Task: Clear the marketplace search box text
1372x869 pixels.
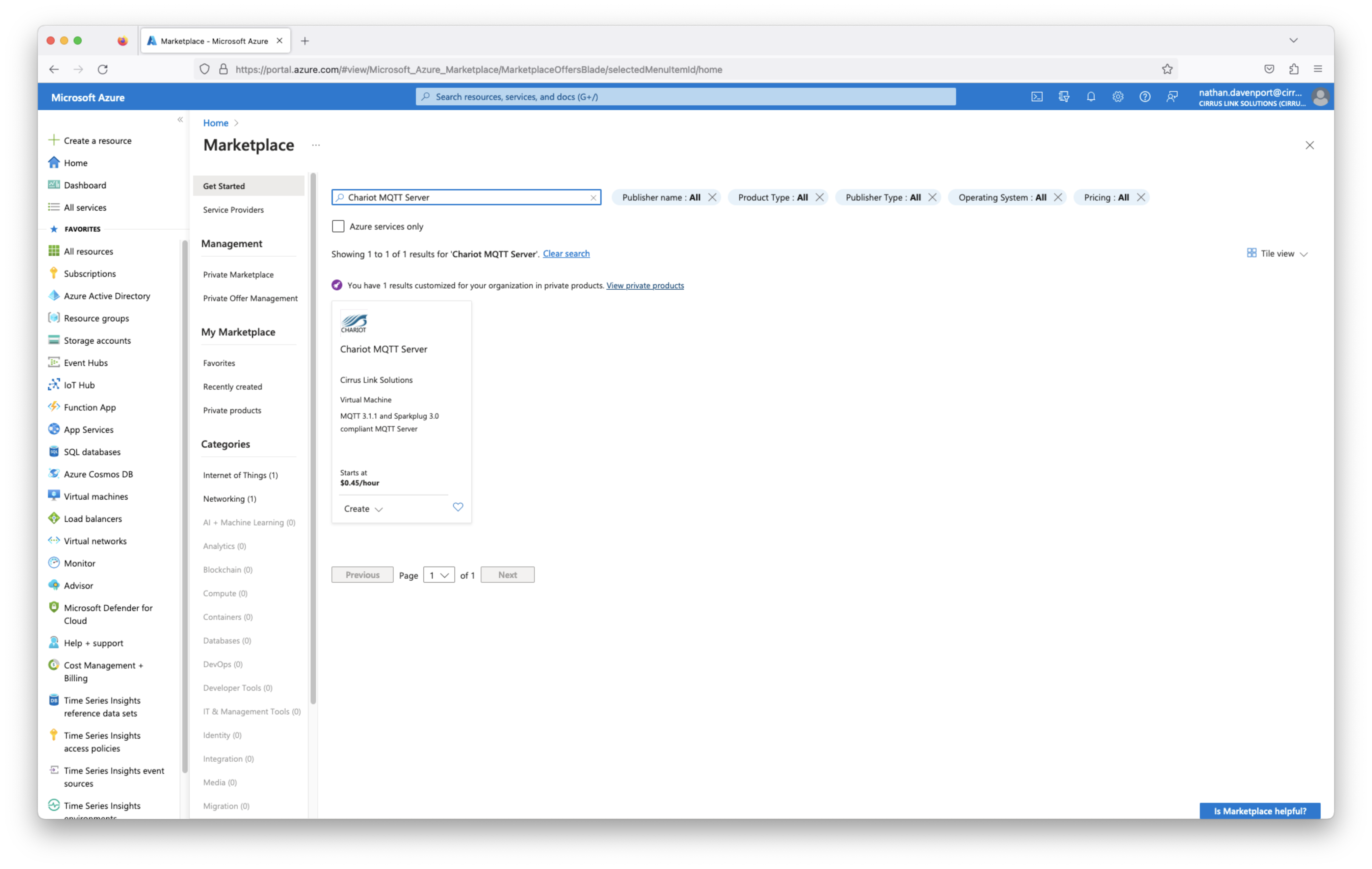Action: [x=593, y=197]
